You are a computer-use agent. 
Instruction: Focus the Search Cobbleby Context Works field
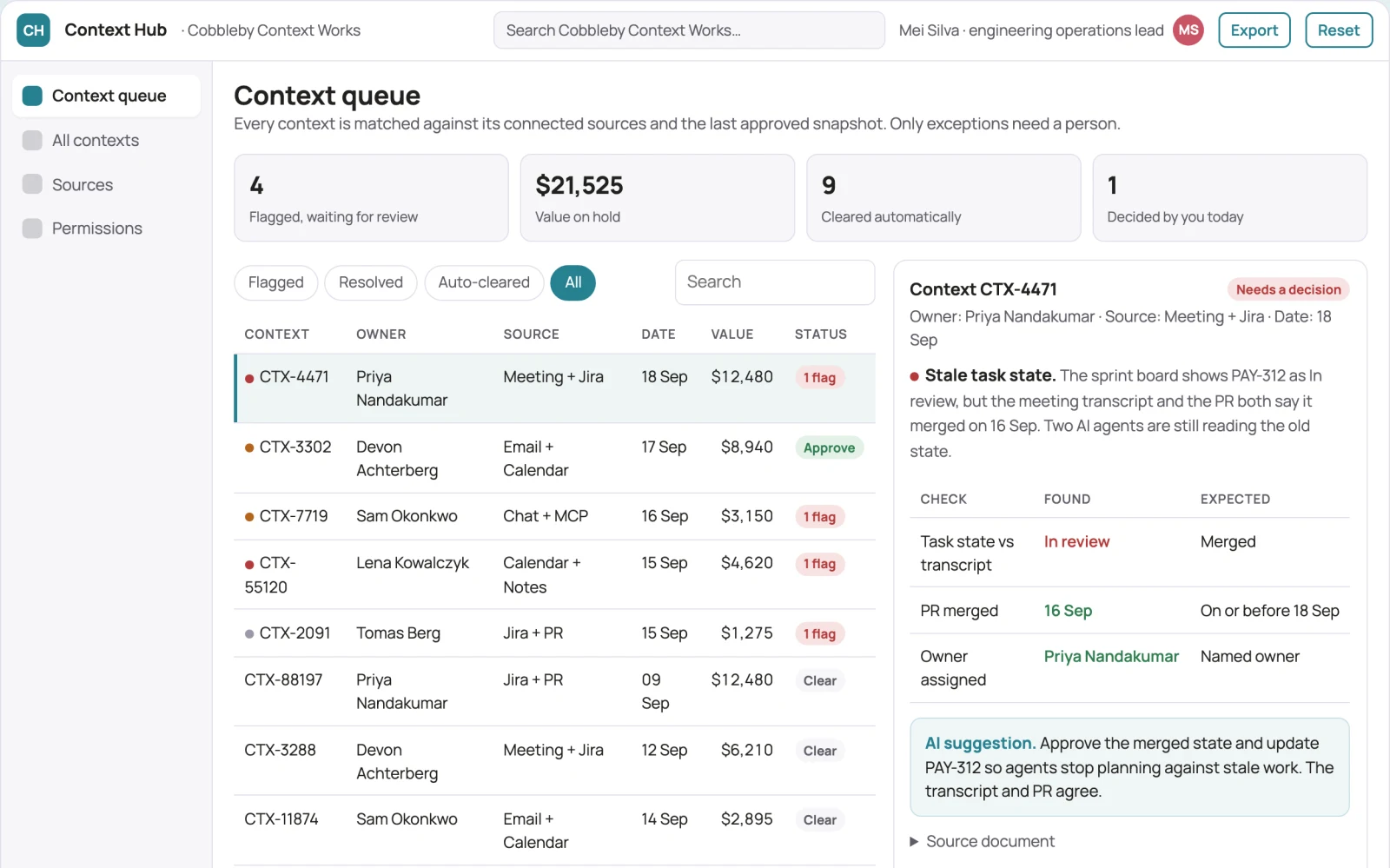coord(689,30)
